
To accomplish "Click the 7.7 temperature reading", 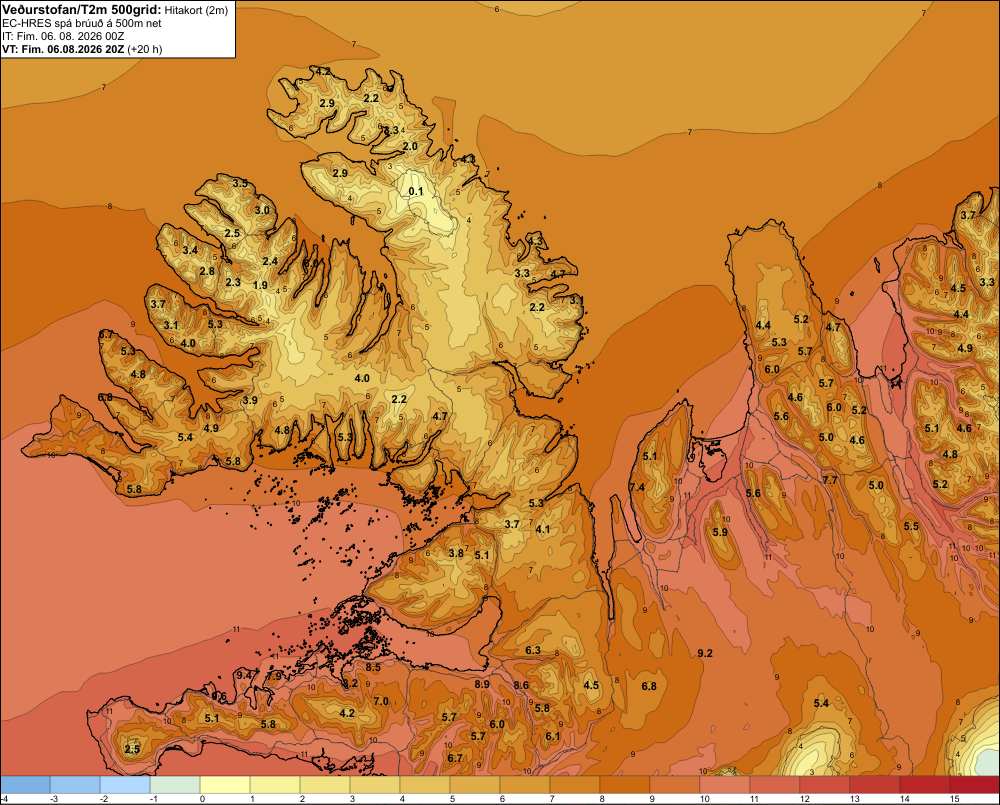I will pyautogui.click(x=830, y=480).
